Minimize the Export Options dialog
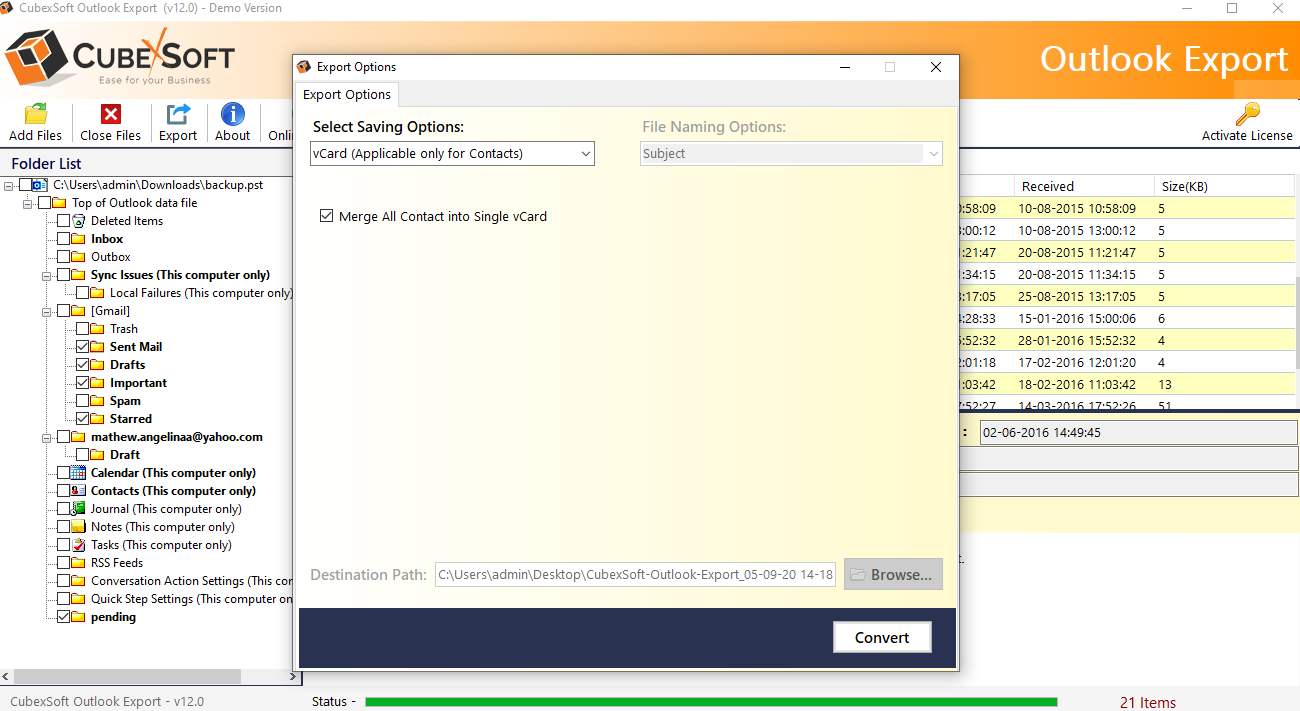Screen dimensions: 1300x711 click(845, 67)
